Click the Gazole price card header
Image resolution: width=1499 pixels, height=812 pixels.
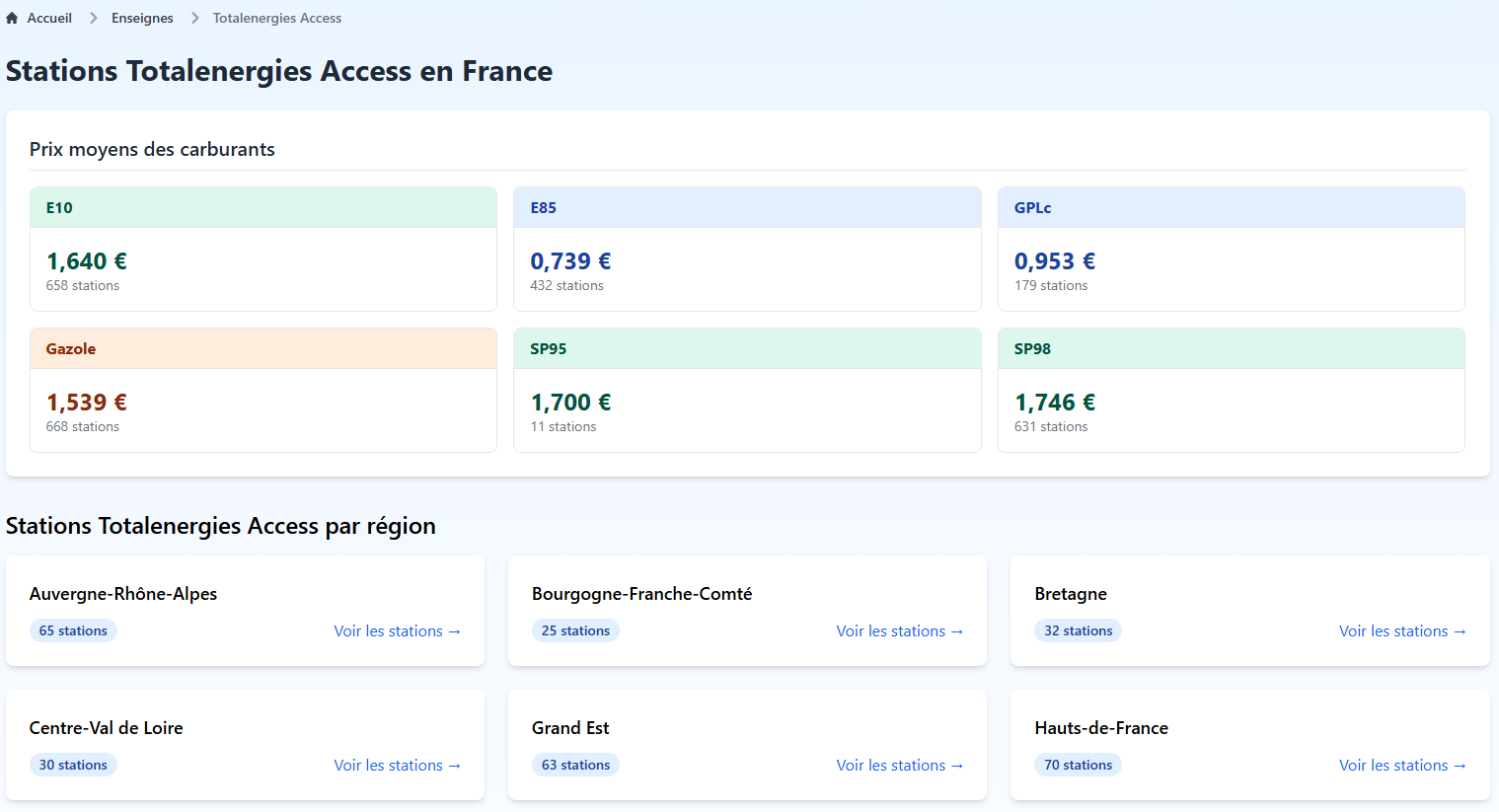[x=262, y=349]
